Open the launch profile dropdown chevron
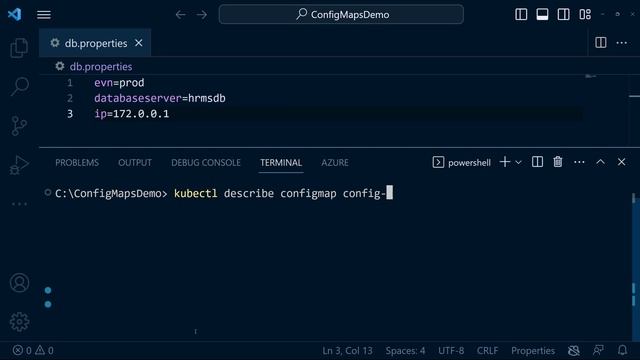 pos(518,162)
